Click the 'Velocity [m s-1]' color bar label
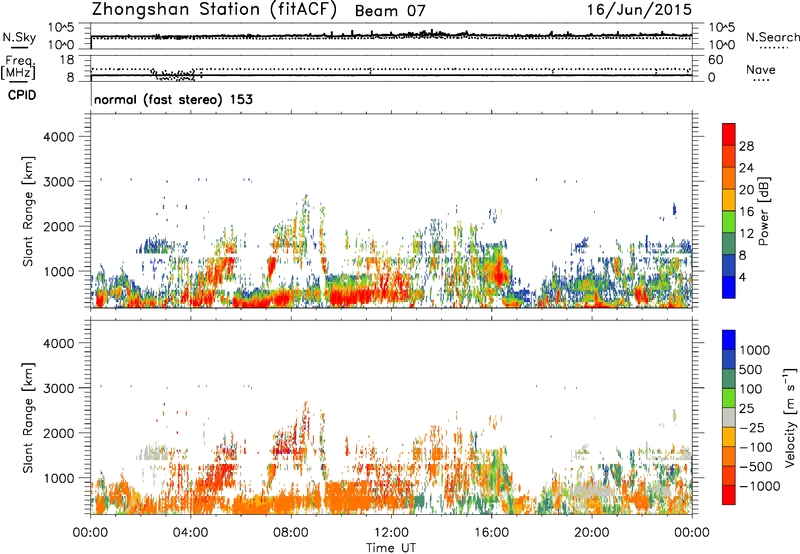The width and height of the screenshot is (800, 554). [790, 417]
